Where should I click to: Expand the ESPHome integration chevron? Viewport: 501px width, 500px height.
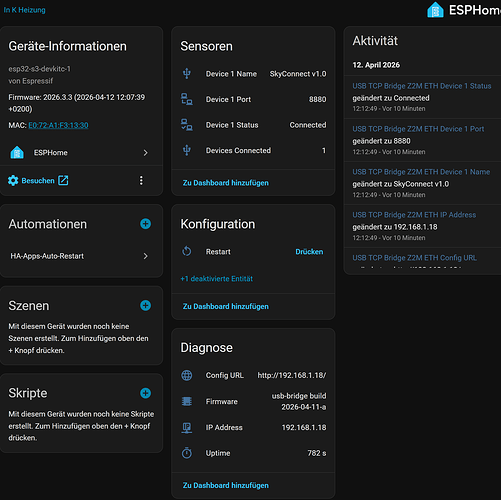point(145,153)
